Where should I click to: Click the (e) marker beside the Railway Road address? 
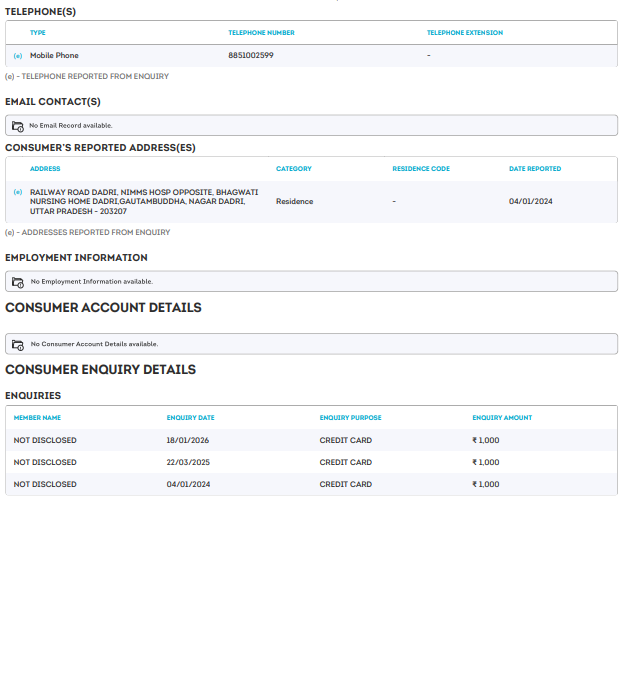tap(18, 191)
